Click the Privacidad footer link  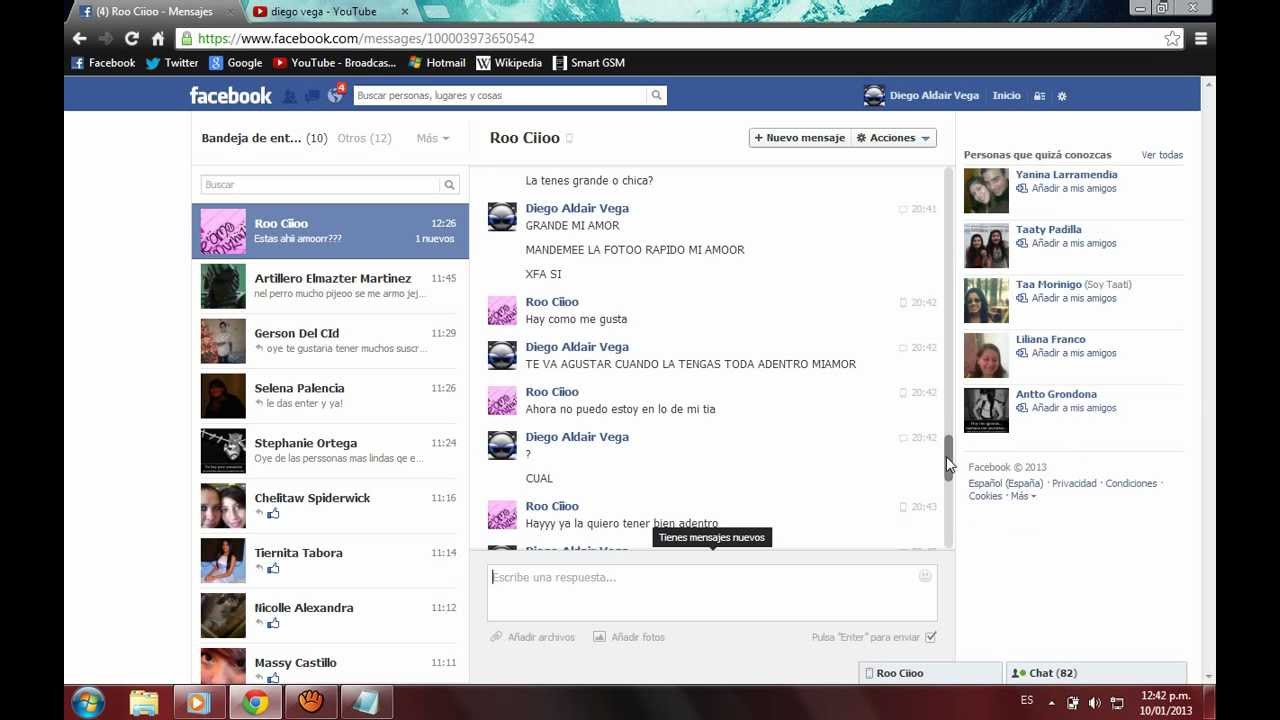1074,483
